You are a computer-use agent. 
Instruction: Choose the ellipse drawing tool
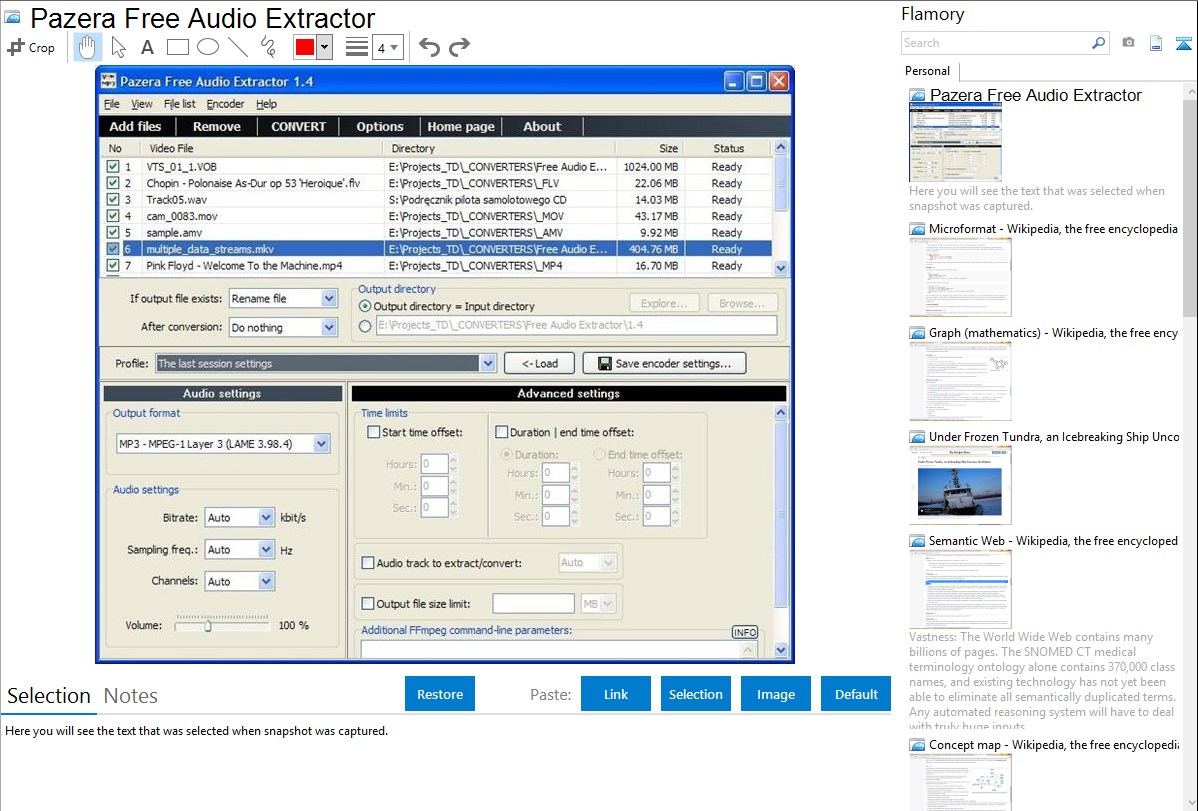coord(208,47)
